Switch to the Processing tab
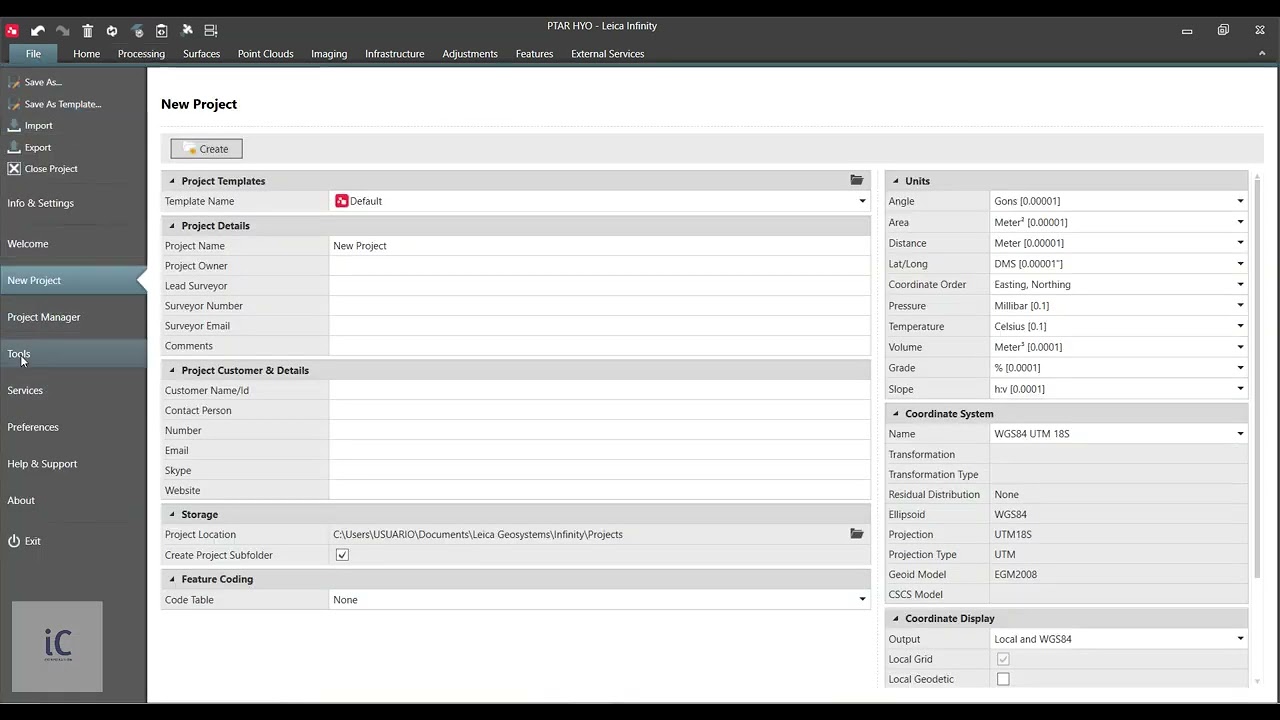1280x720 pixels. point(141,54)
